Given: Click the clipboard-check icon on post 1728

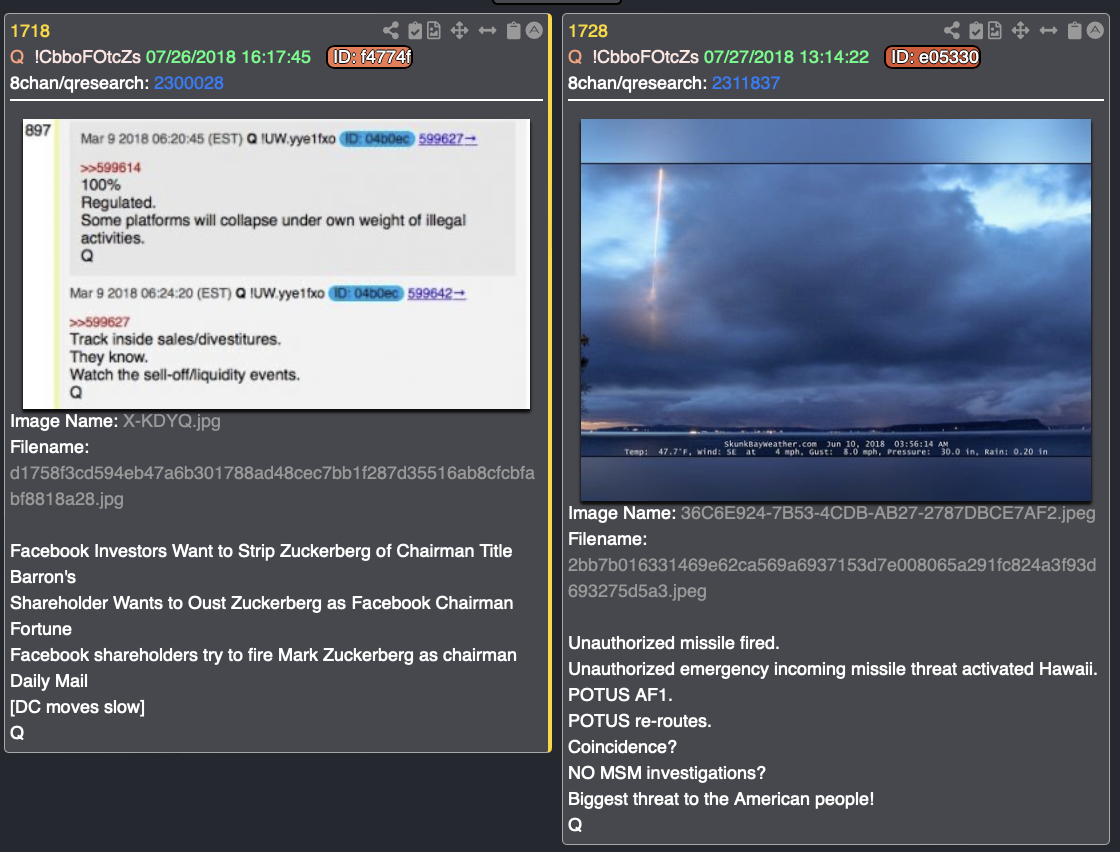Looking at the screenshot, I should pos(976,30).
